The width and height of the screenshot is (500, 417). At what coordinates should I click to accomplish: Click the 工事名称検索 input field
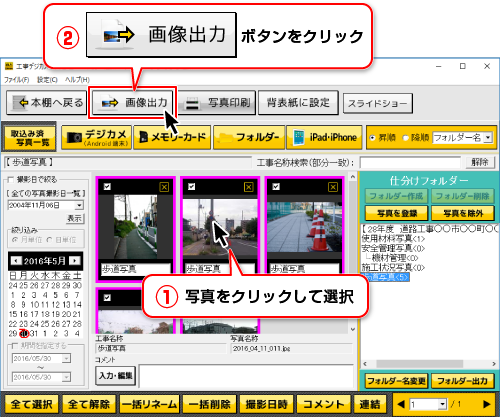click(x=410, y=163)
